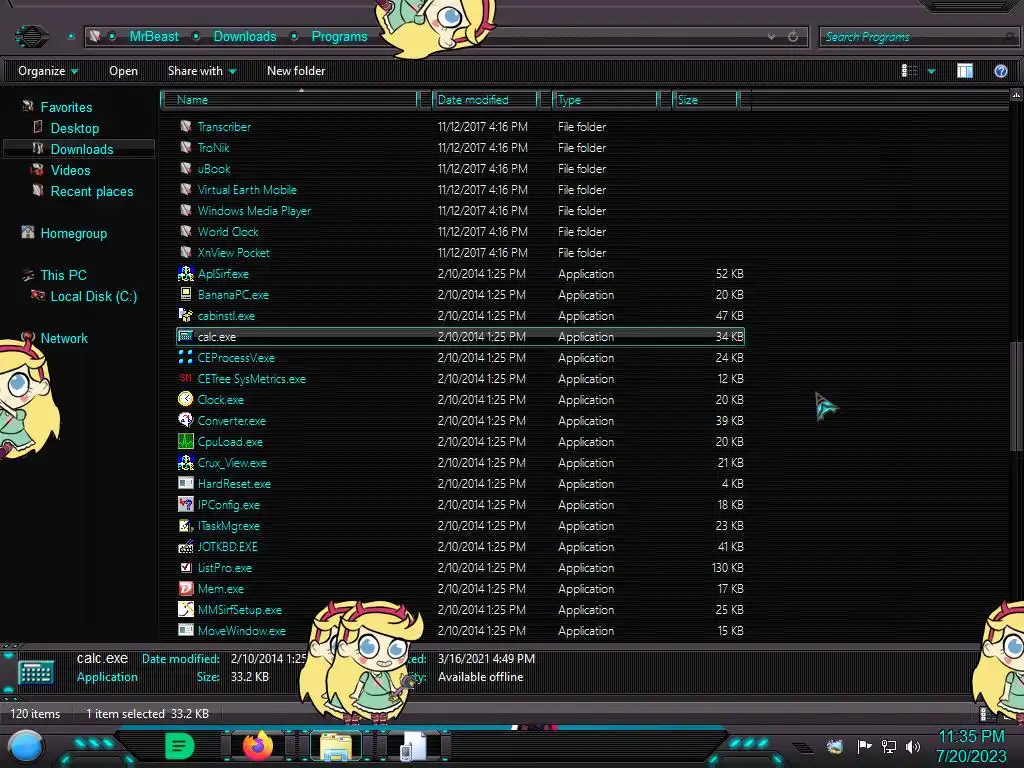
Task: Click the IPConfig.exe file icon
Action: (185, 504)
